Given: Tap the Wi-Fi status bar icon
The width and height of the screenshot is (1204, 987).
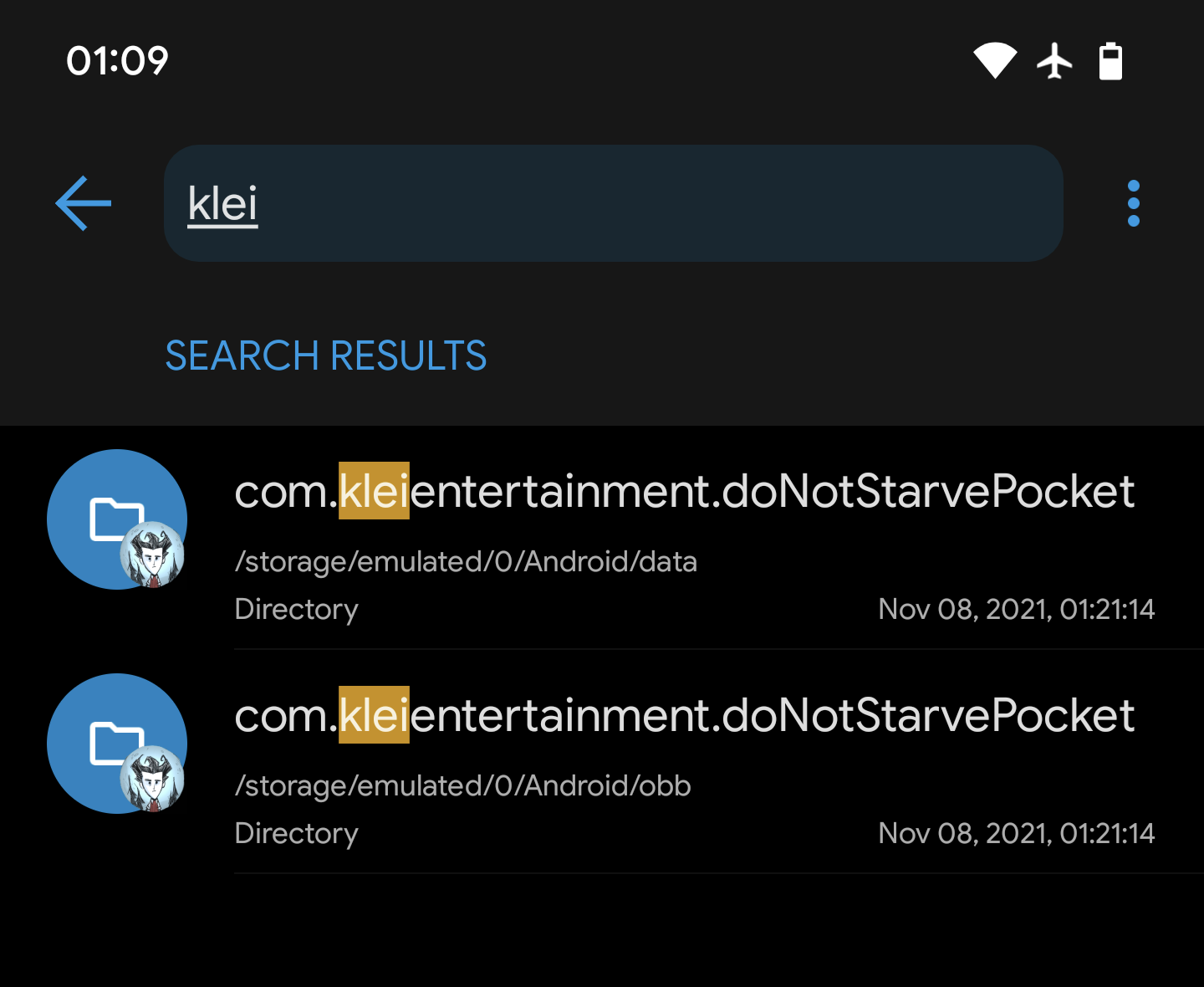Looking at the screenshot, I should pos(994,61).
